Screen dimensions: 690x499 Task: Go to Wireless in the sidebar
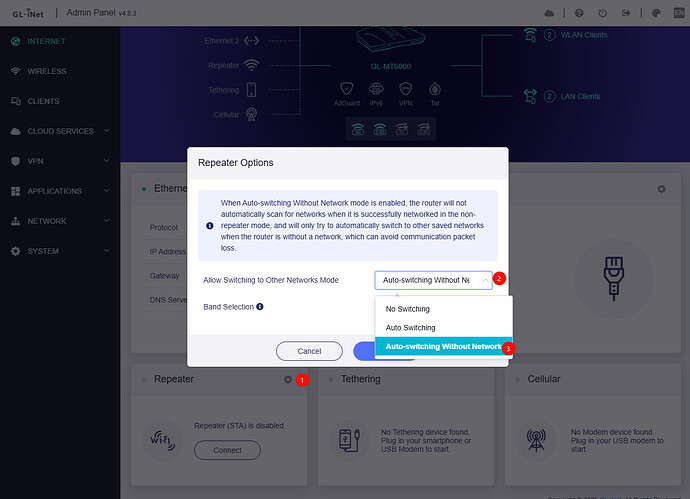[x=48, y=71]
